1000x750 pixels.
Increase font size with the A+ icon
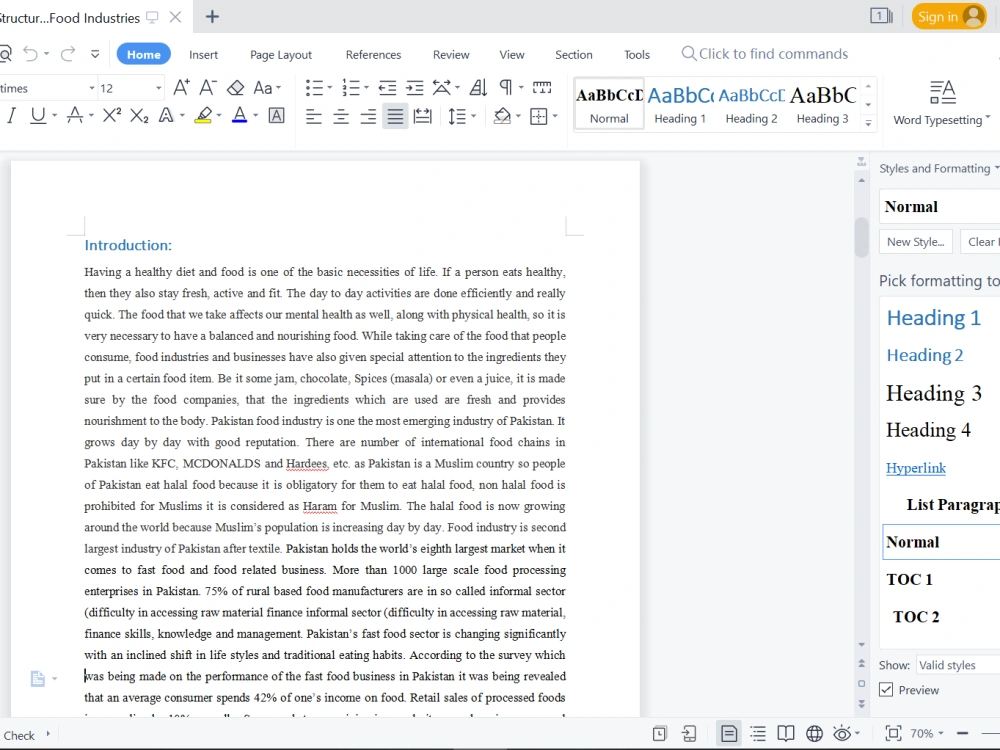(x=181, y=87)
